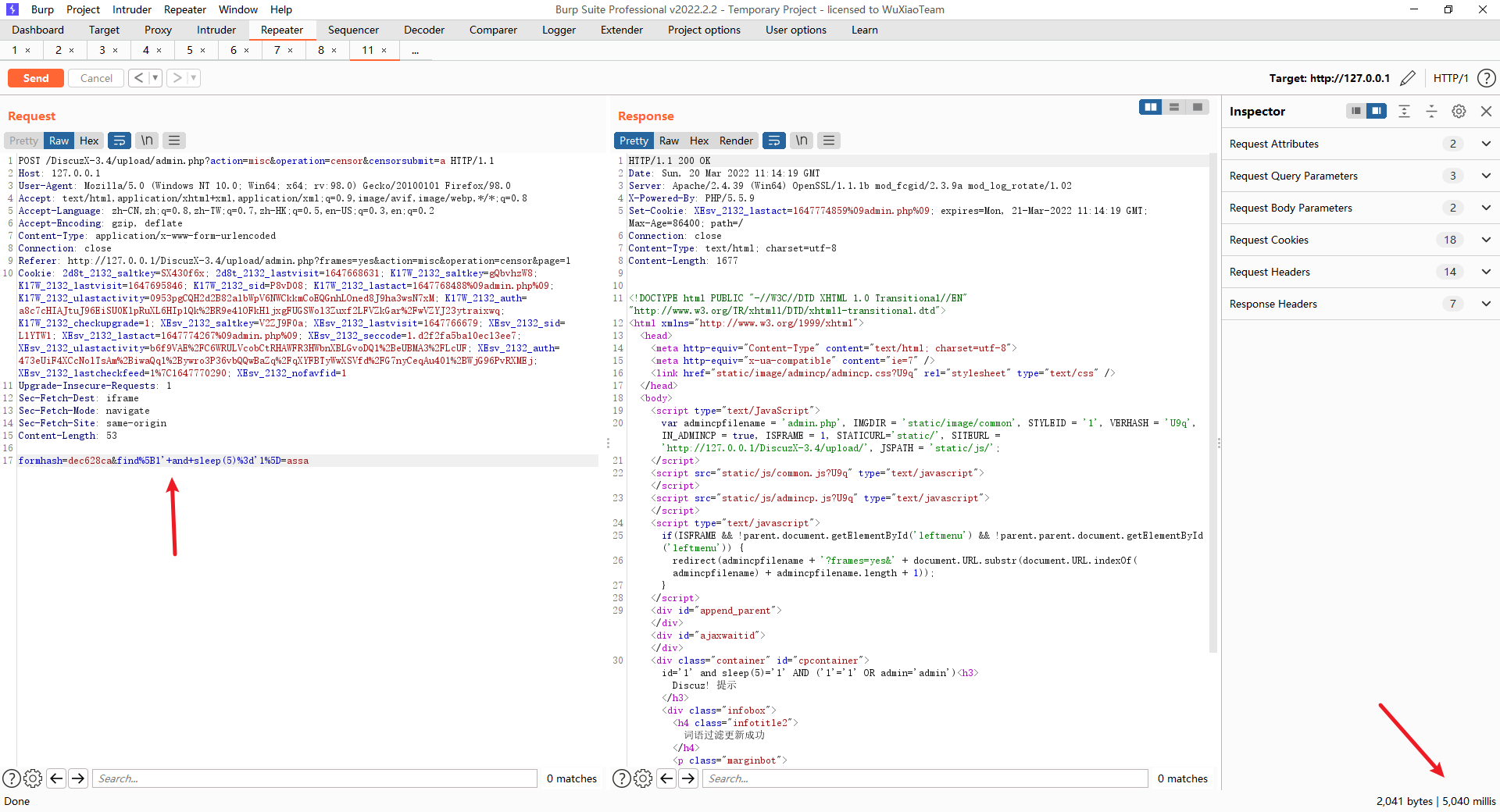Open forward history dropdown arrow
This screenshot has width=1500, height=812.
[x=194, y=78]
